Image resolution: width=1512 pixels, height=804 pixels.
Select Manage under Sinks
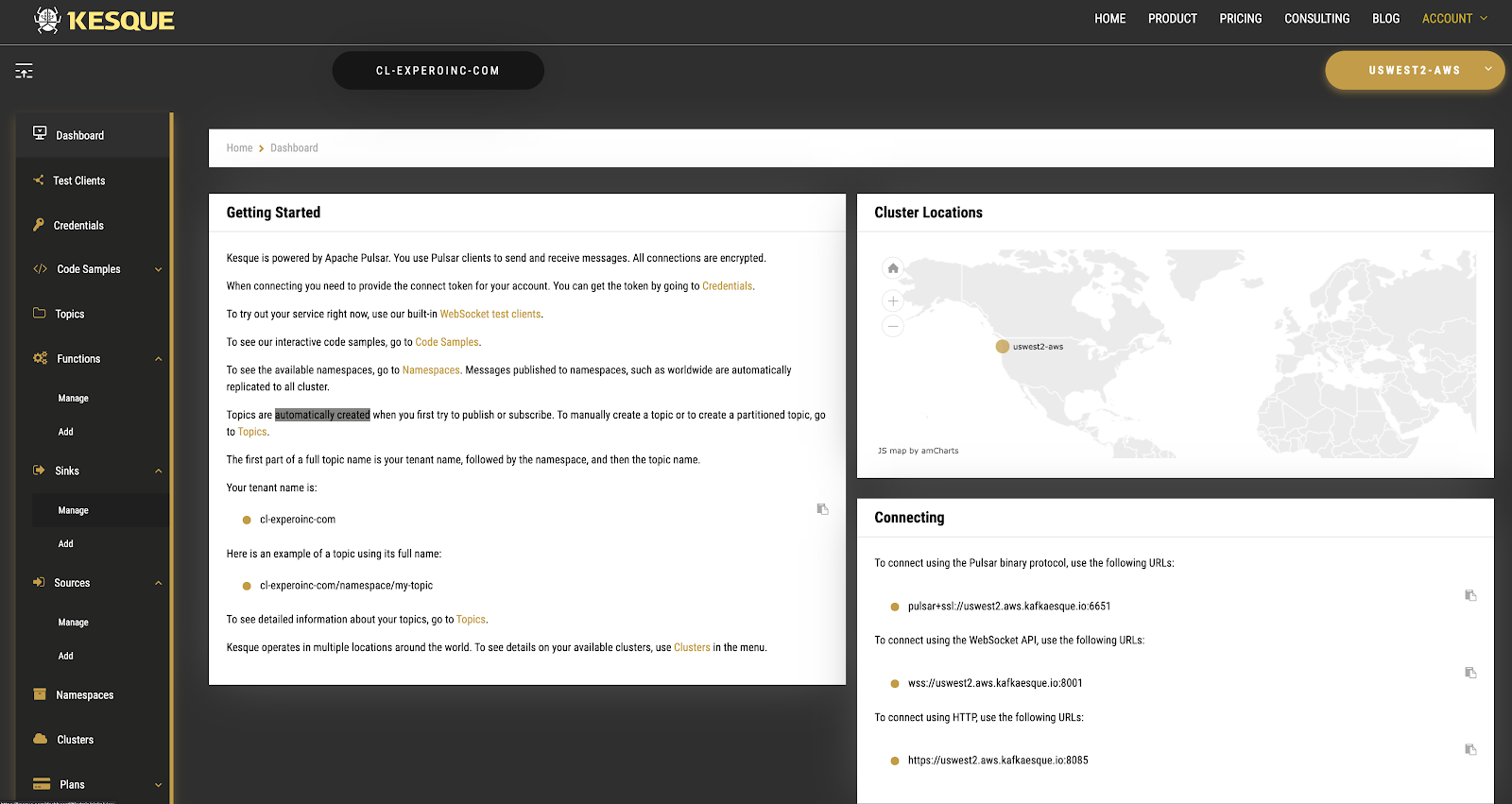(74, 510)
